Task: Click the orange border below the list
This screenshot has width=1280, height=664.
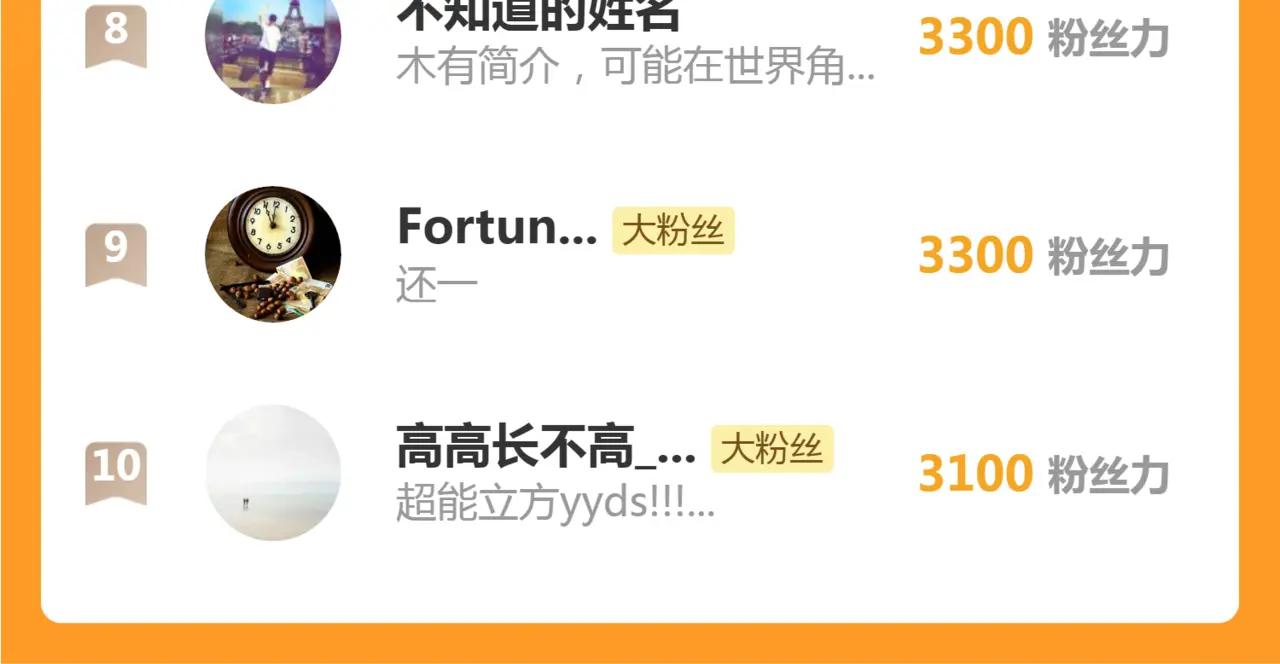Action: [x=640, y=645]
